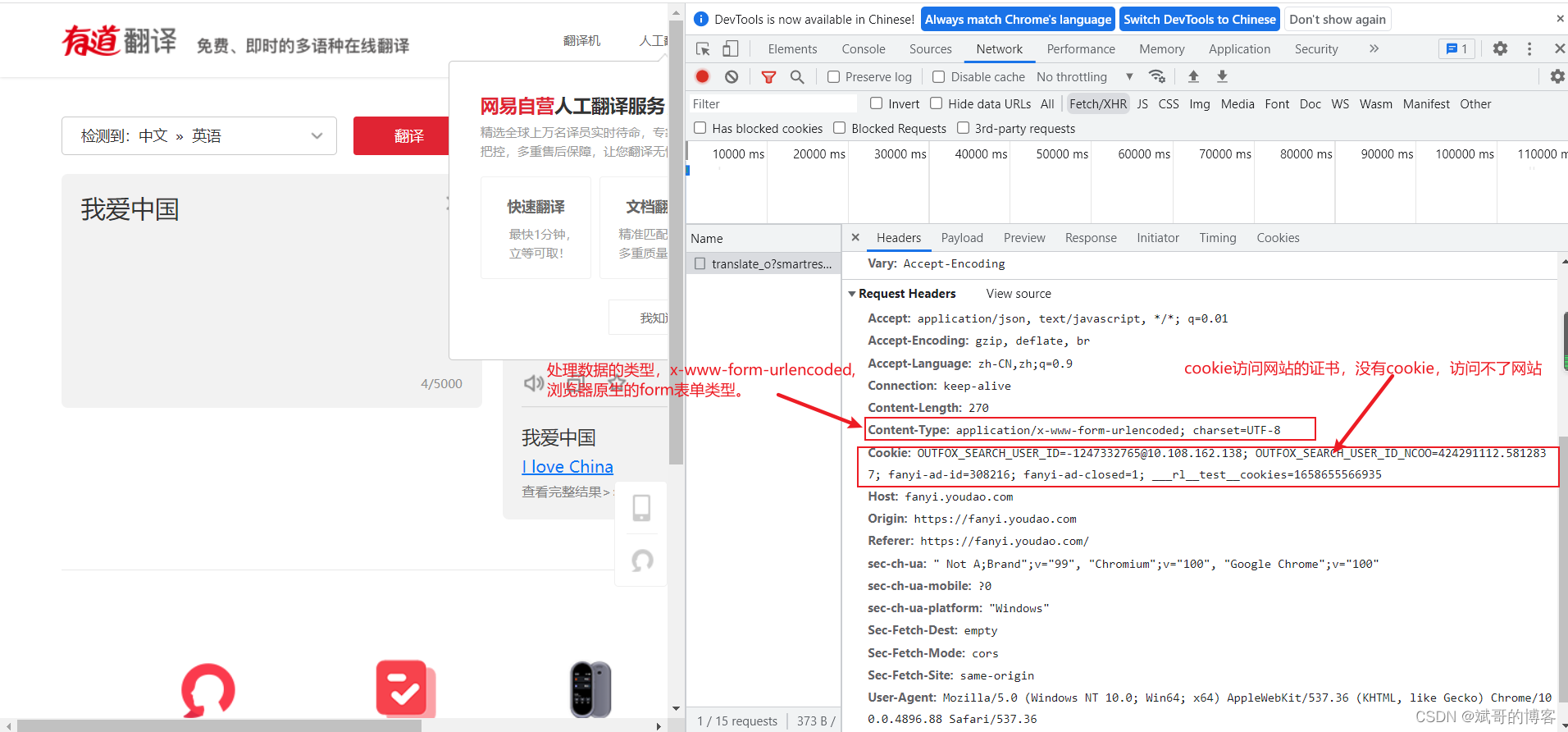Screen dimensions: 1568x732
Task: Click the mobile phone icon in sidebar
Action: tap(641, 508)
